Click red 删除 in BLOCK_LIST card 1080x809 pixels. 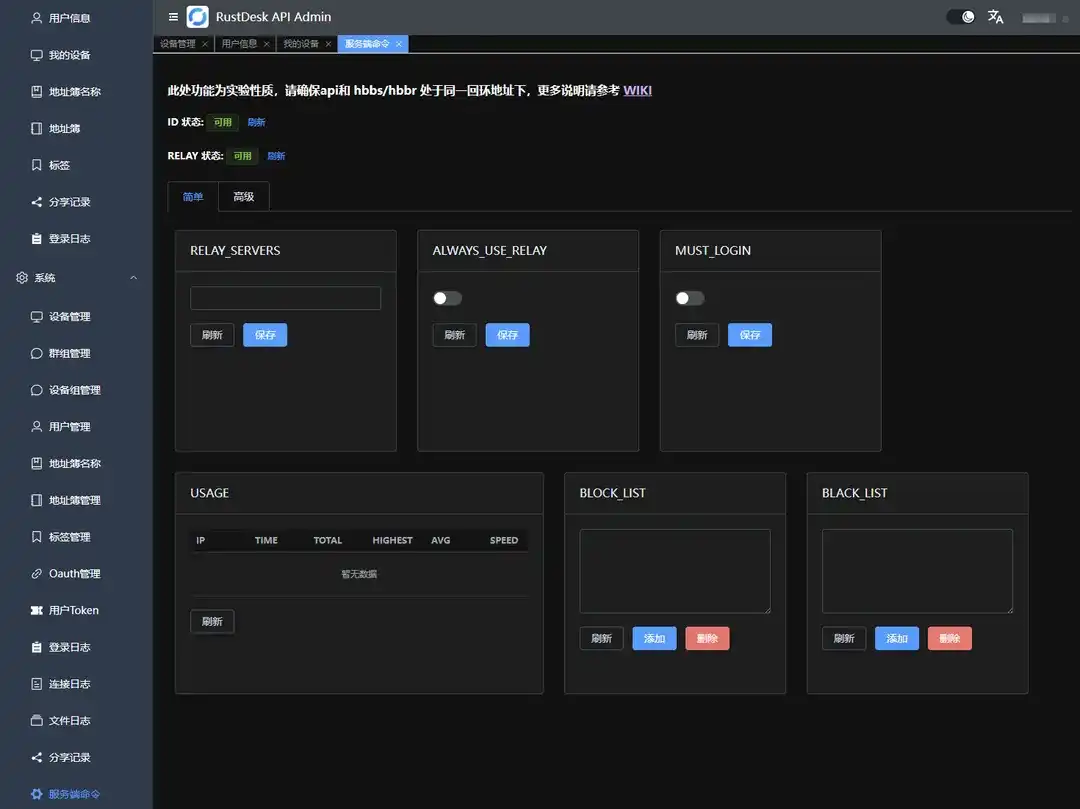click(x=707, y=639)
